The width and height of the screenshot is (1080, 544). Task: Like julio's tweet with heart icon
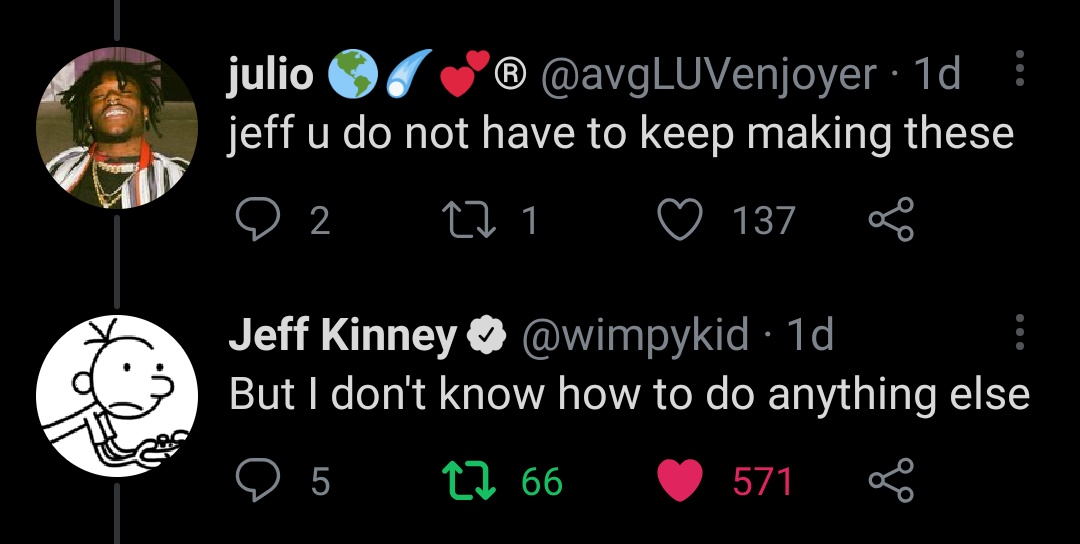click(x=680, y=220)
